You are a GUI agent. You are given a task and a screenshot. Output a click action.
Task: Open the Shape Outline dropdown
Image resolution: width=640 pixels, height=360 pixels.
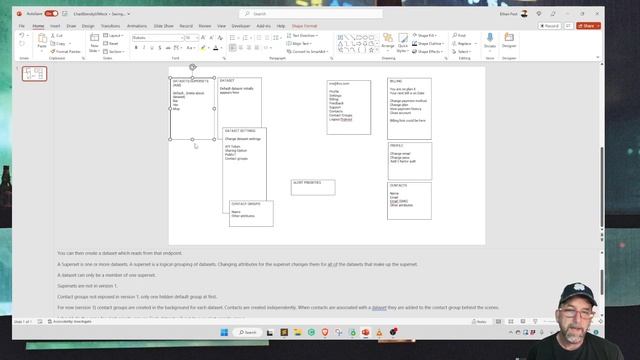[x=428, y=43]
